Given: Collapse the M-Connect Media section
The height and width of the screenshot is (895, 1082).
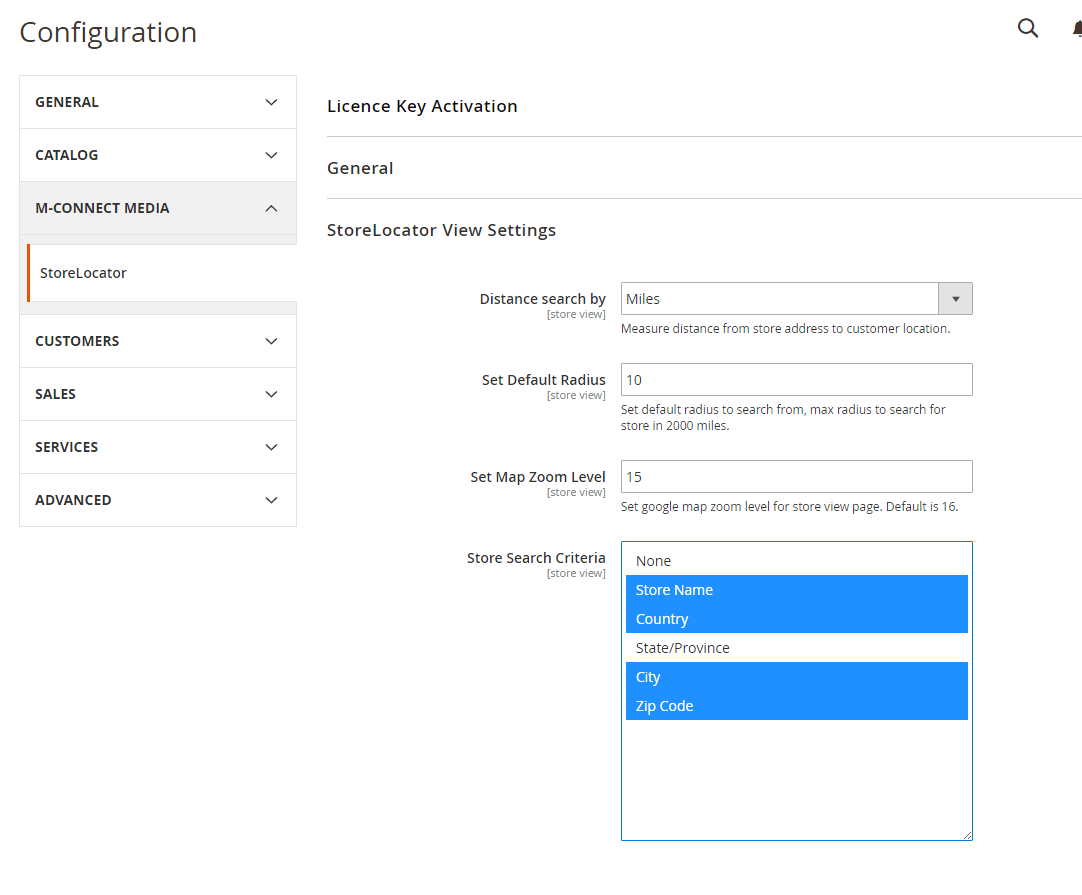Looking at the screenshot, I should pos(158,208).
